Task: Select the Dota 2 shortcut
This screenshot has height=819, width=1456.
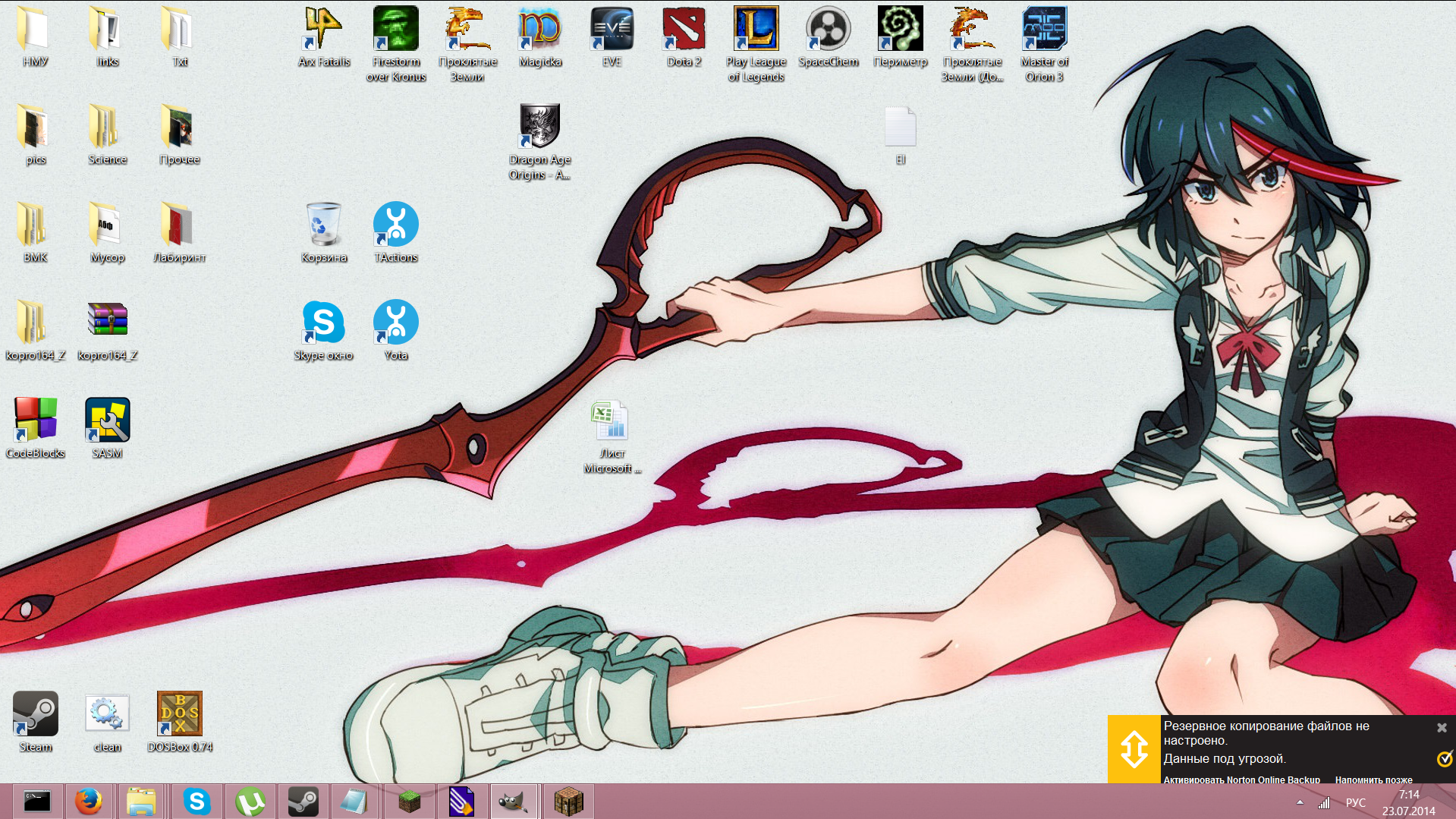Action: pyautogui.click(x=684, y=36)
